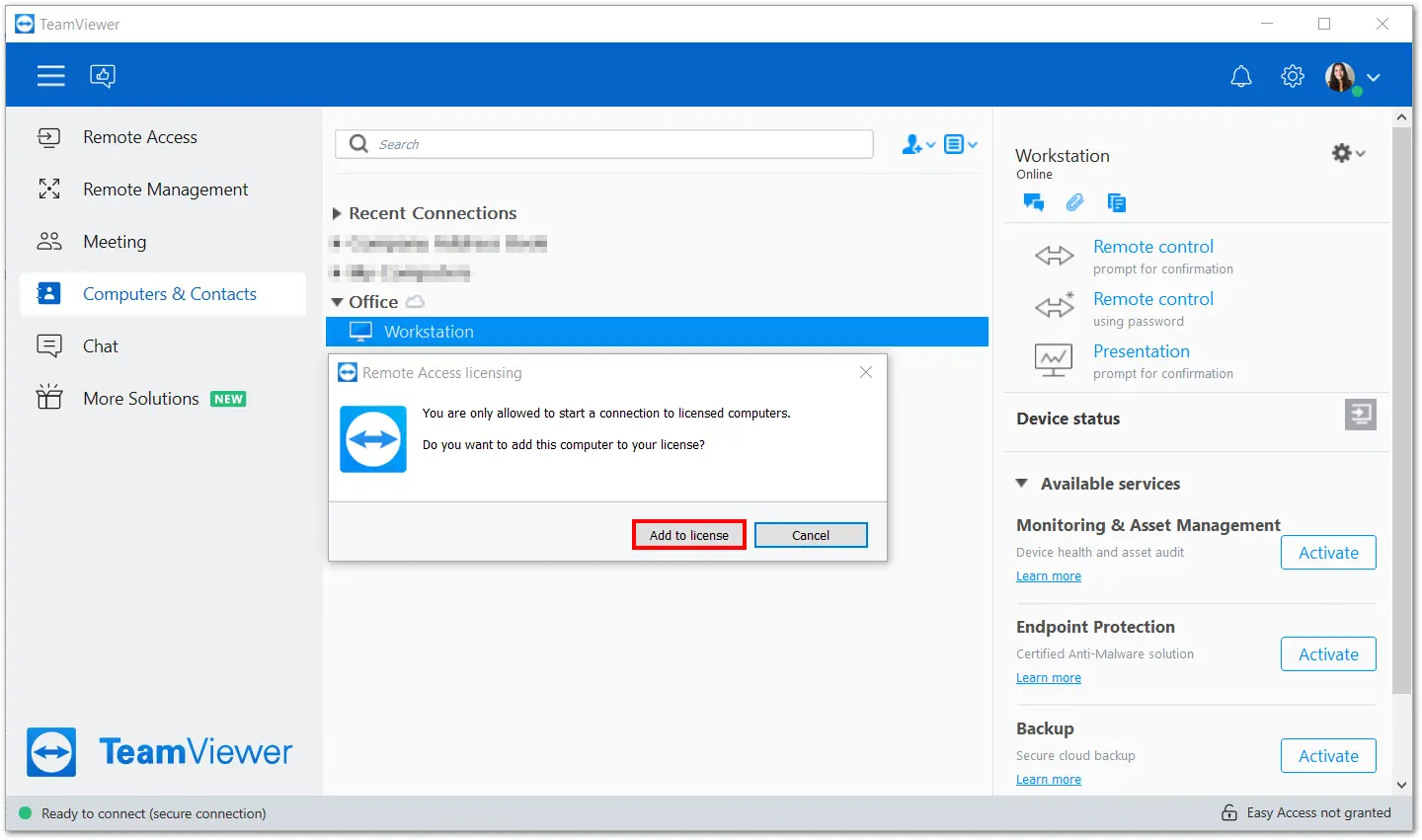Click the copy pages icon under Workstation
This screenshot has width=1422, height=840.
[x=1117, y=202]
